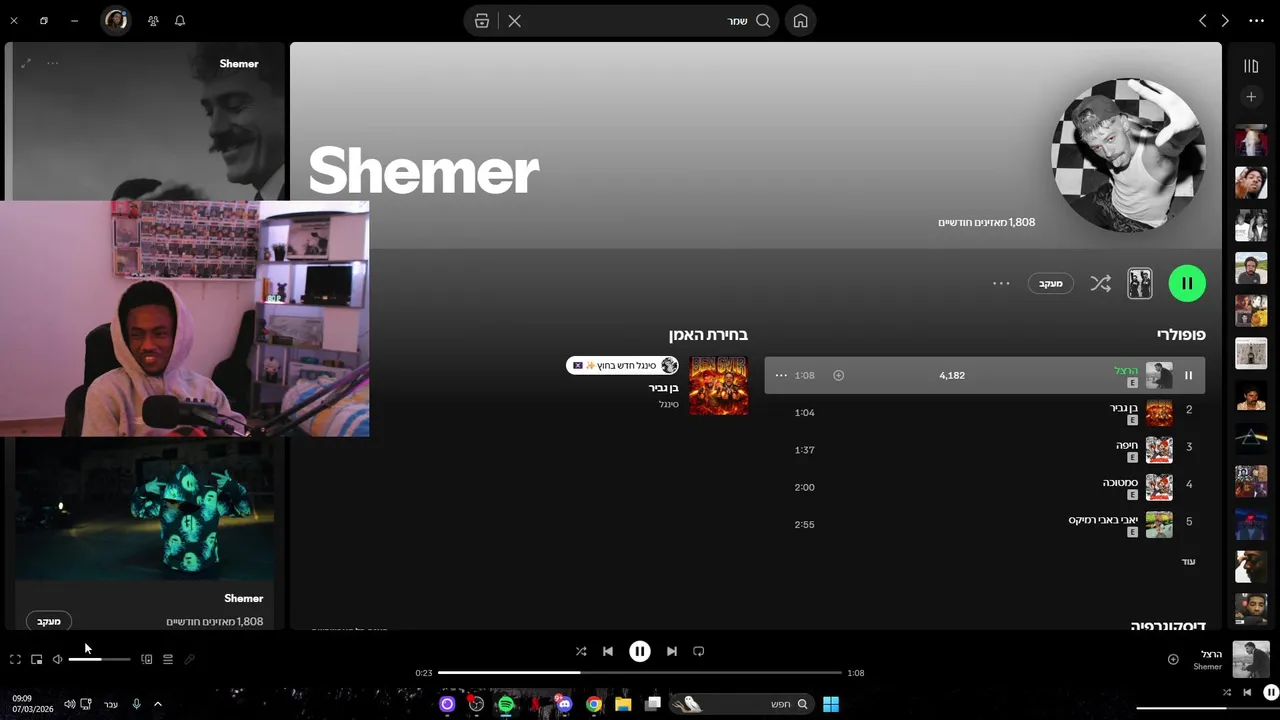Open the Shemer link in bottom player
The width and height of the screenshot is (1280, 720).
1207,667
